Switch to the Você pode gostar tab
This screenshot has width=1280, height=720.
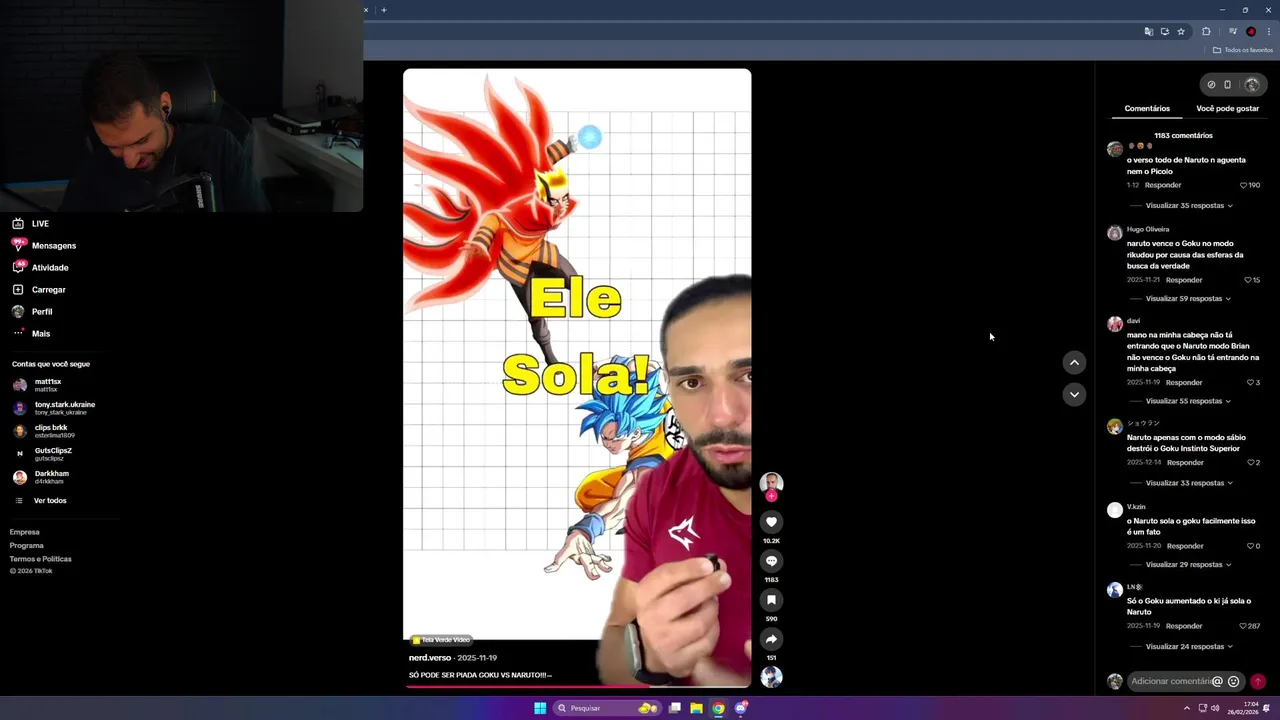[x=1227, y=109]
